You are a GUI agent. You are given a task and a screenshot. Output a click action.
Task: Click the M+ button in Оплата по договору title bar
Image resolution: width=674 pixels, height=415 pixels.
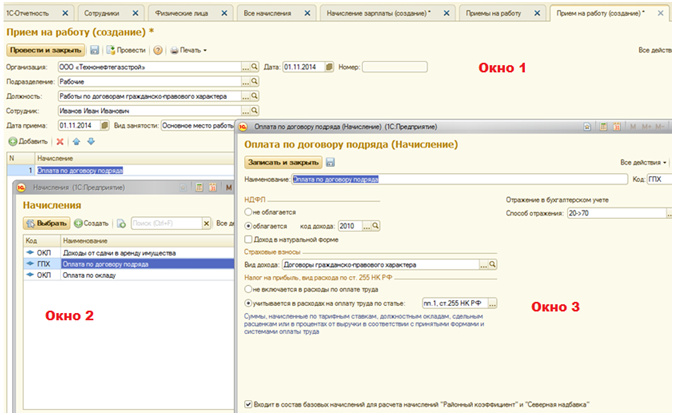[x=646, y=127]
